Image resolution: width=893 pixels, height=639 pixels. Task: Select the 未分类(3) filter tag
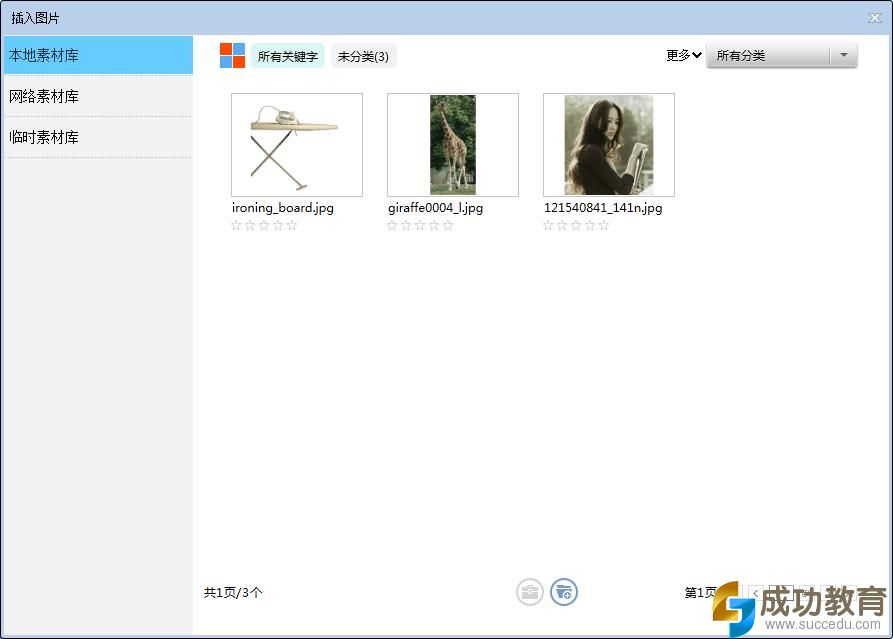[x=363, y=57]
